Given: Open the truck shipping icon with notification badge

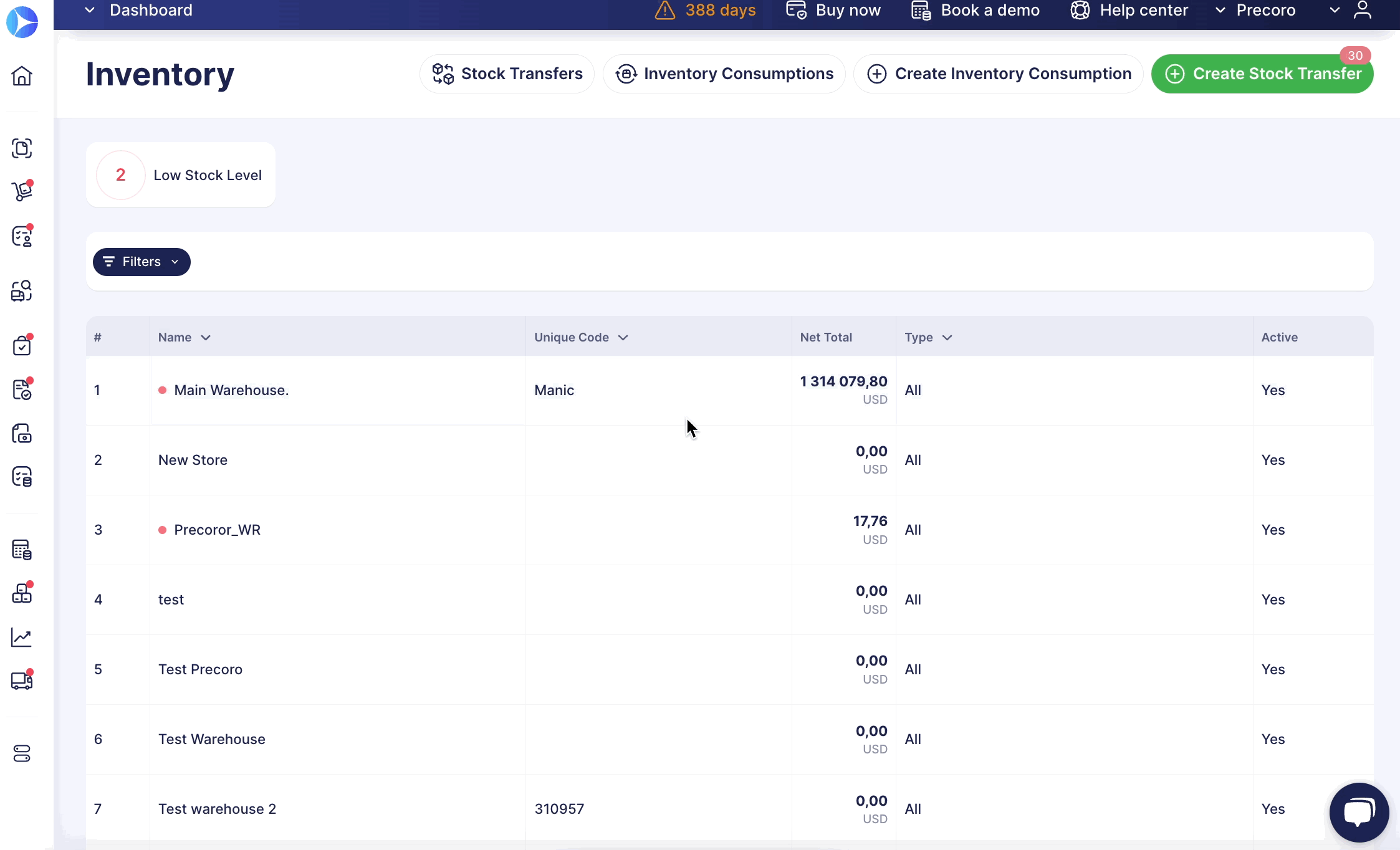Looking at the screenshot, I should 22,680.
